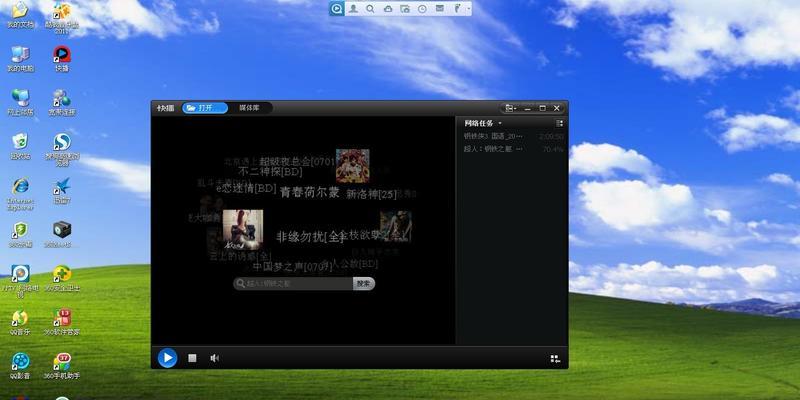The height and width of the screenshot is (400, 800).
Task: Select the first network task ending in 国语
Action: [x=514, y=136]
